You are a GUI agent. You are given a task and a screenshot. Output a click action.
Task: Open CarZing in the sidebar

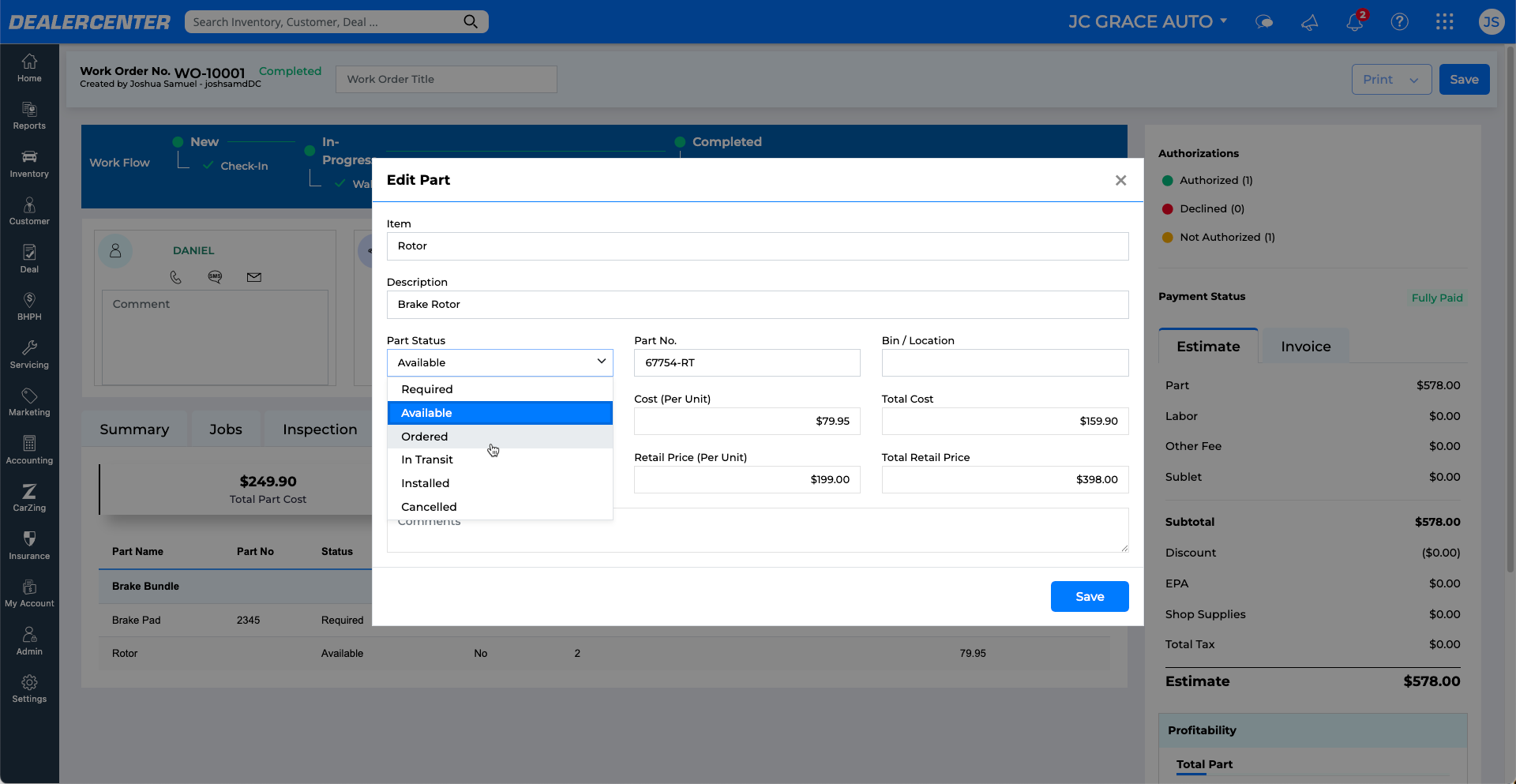(x=29, y=498)
